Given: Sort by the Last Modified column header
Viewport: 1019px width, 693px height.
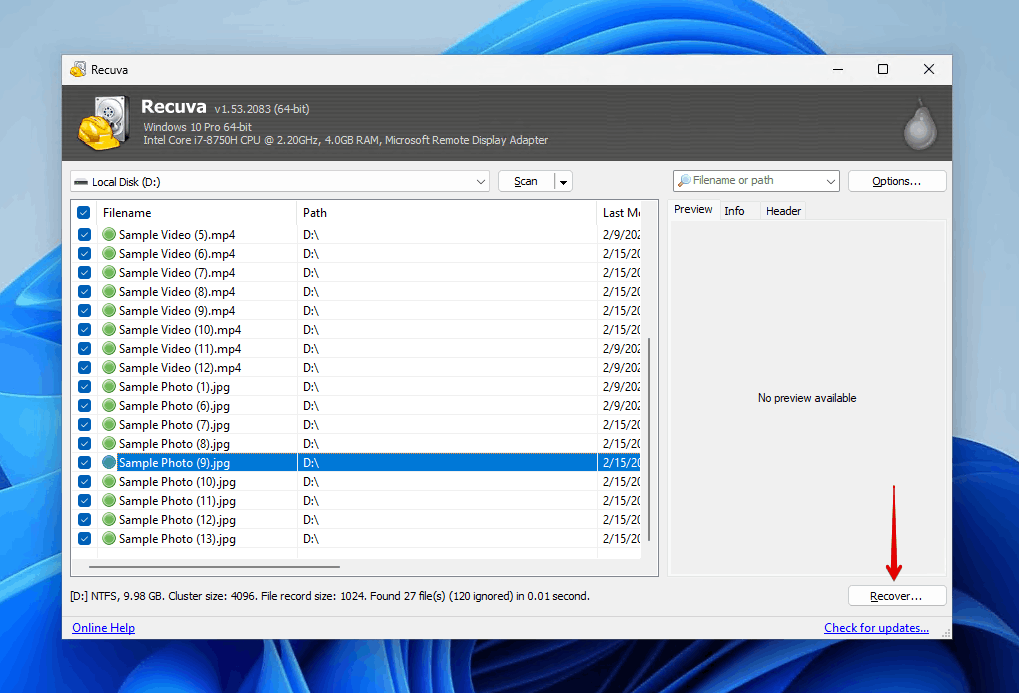Looking at the screenshot, I should pyautogui.click(x=619, y=213).
